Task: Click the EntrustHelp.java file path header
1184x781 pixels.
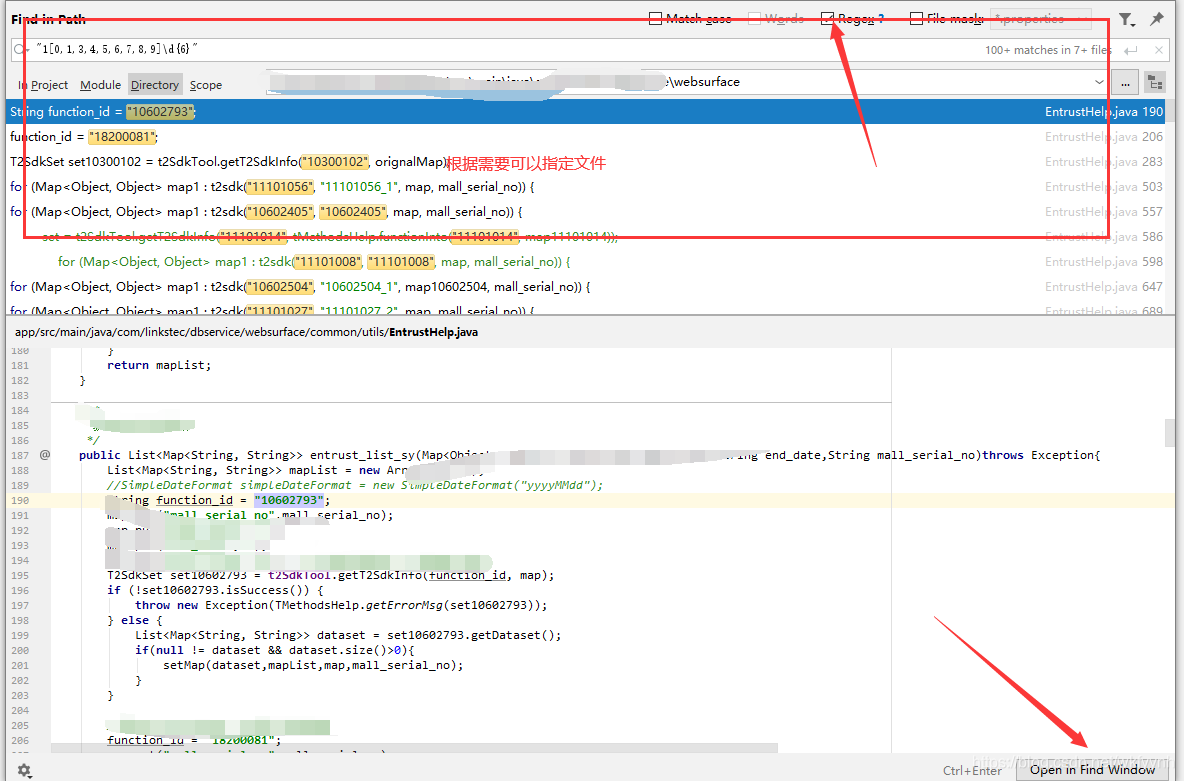Action: (246, 332)
